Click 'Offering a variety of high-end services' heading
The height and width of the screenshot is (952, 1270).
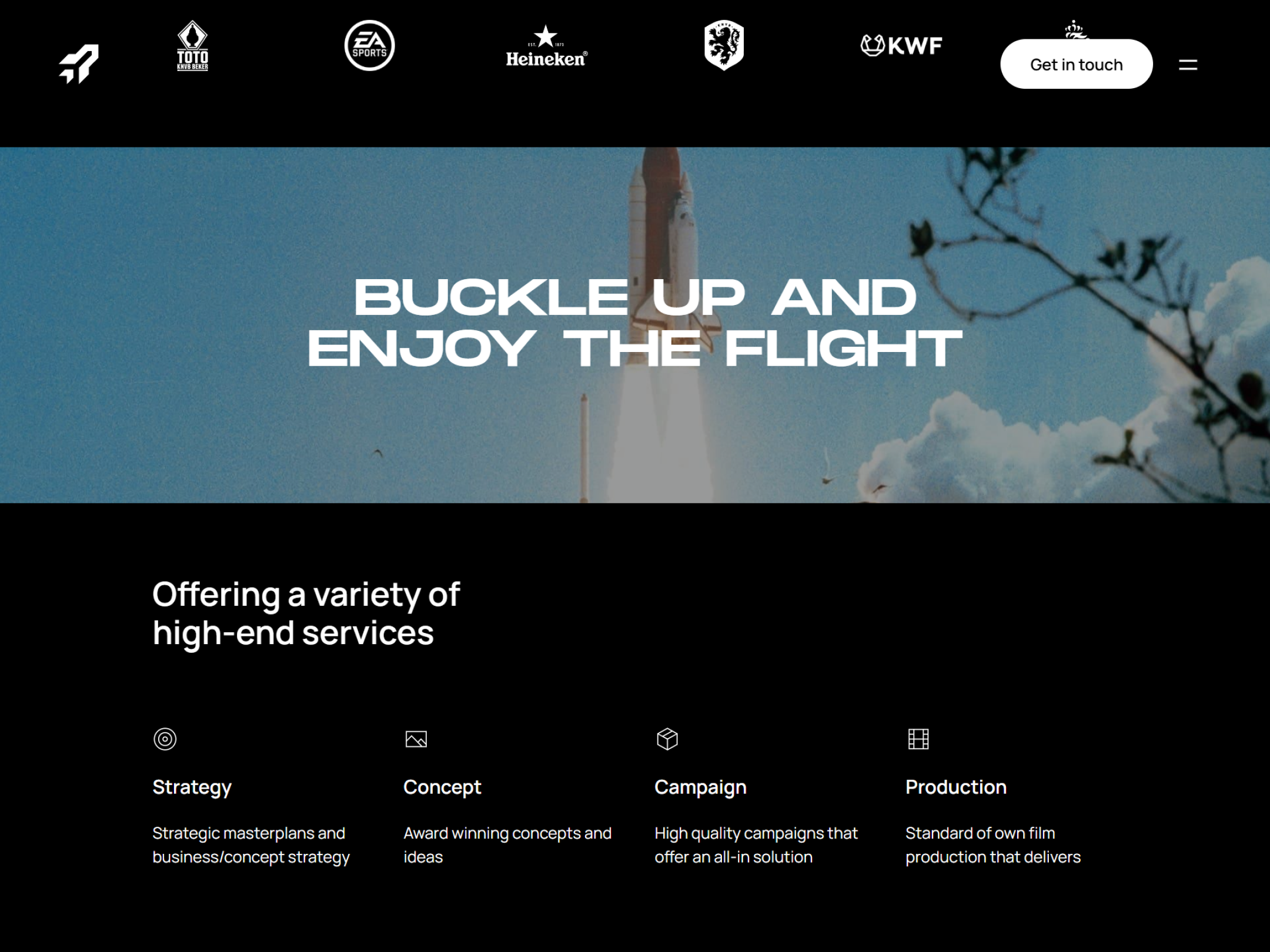(x=306, y=614)
